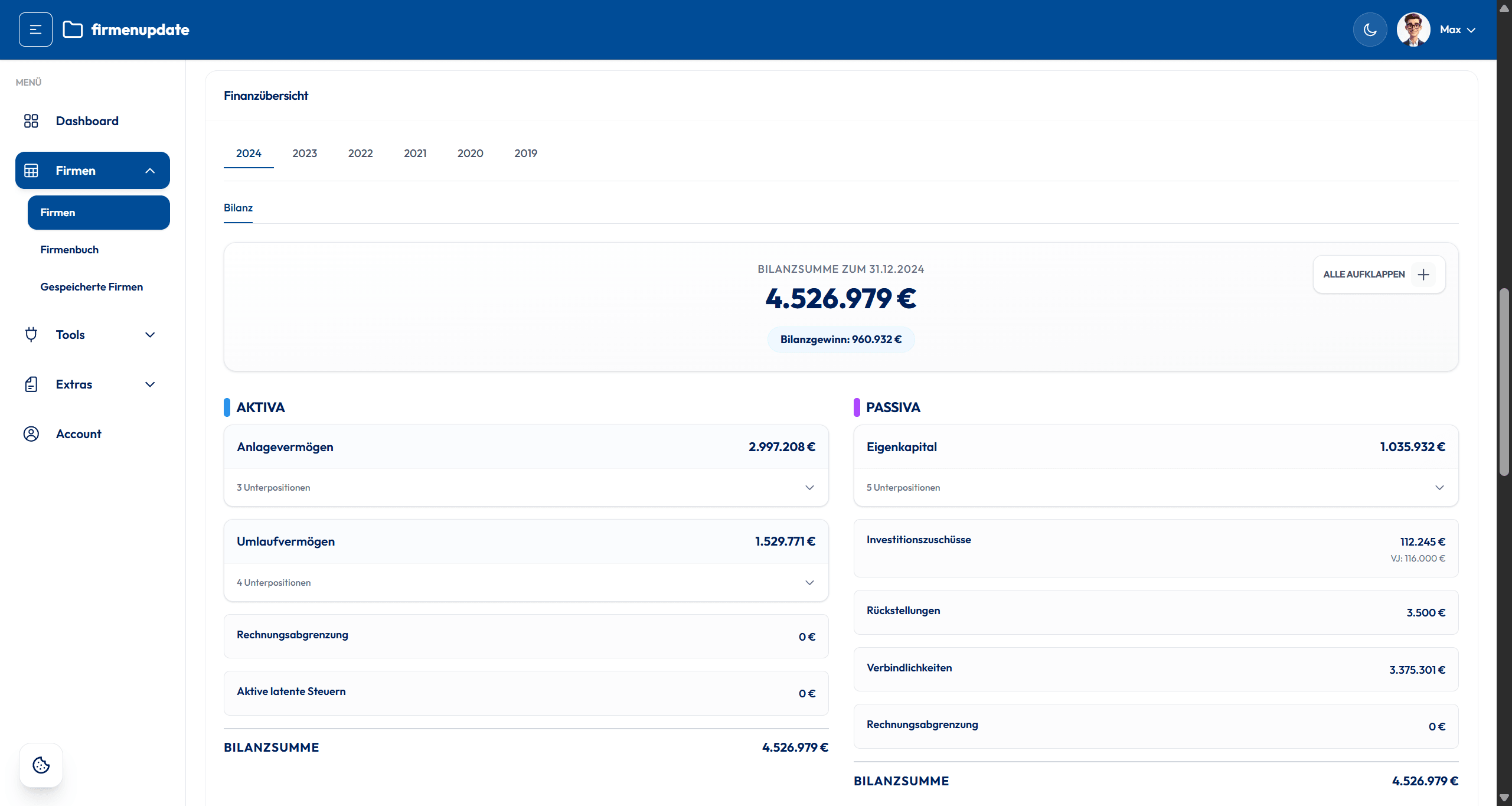This screenshot has height=806, width=1512.
Task: Click the Dashboard grid icon
Action: click(x=31, y=121)
